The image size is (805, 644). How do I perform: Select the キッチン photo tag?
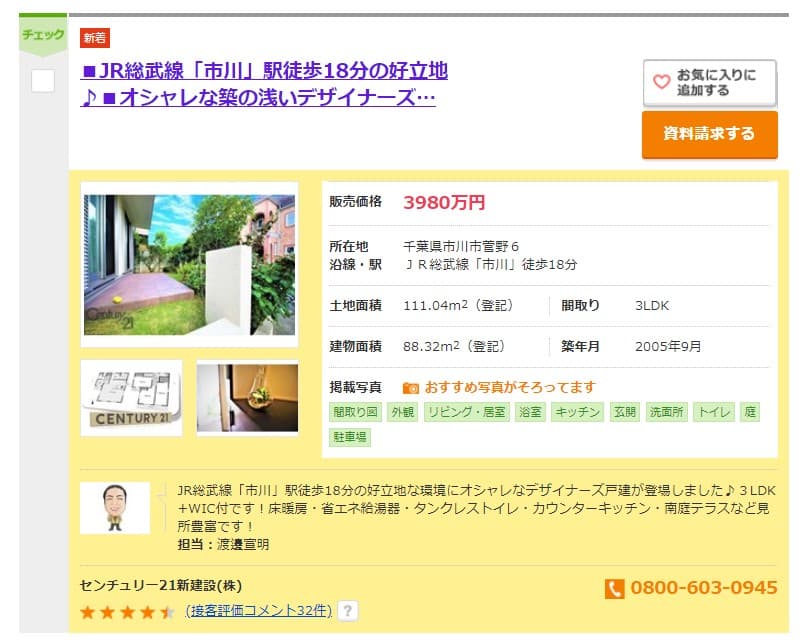pyautogui.click(x=578, y=412)
